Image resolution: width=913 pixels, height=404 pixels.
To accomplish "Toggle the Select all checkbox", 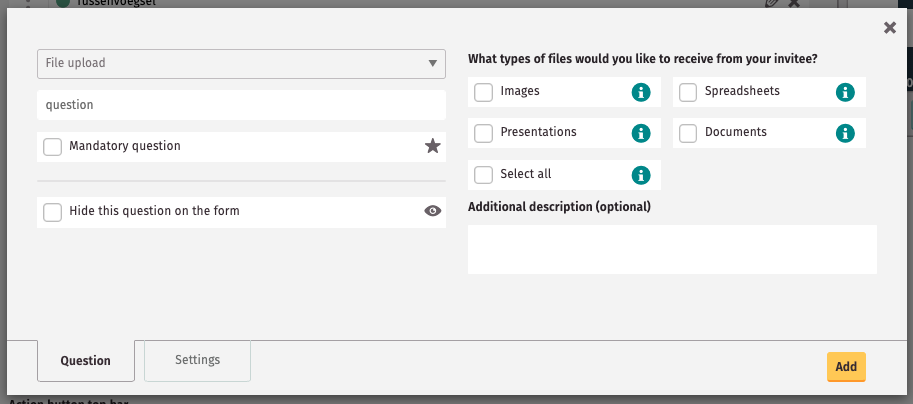I will (483, 175).
